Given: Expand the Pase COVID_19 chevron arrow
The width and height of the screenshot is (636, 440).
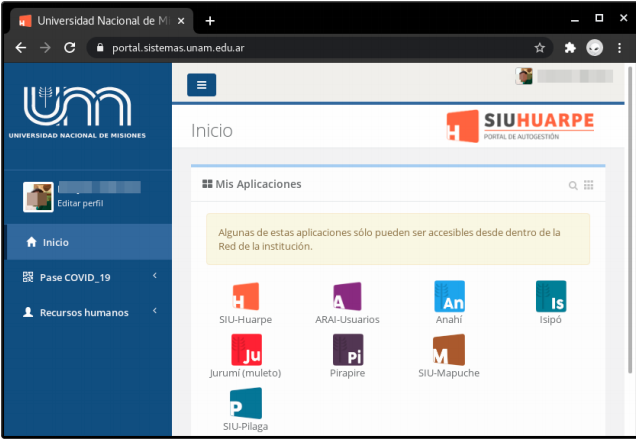Looking at the screenshot, I should tap(155, 276).
